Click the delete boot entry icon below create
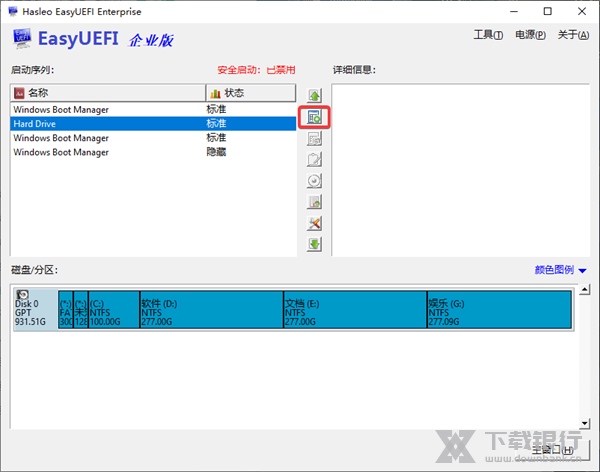The height and width of the screenshot is (472, 600). [x=314, y=138]
